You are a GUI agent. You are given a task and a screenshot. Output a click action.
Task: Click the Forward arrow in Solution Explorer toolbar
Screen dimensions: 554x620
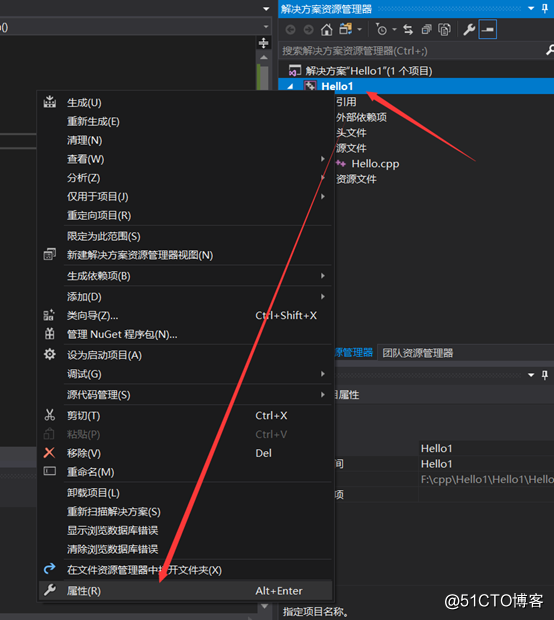point(308,30)
